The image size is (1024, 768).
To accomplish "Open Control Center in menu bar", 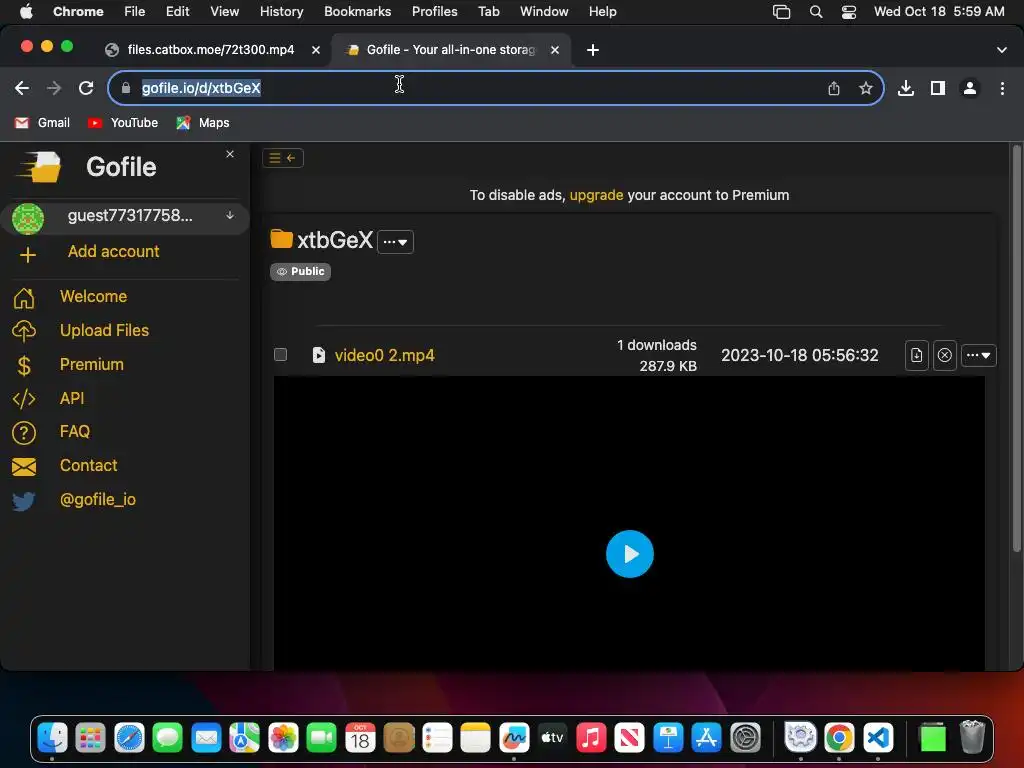I will (848, 12).
